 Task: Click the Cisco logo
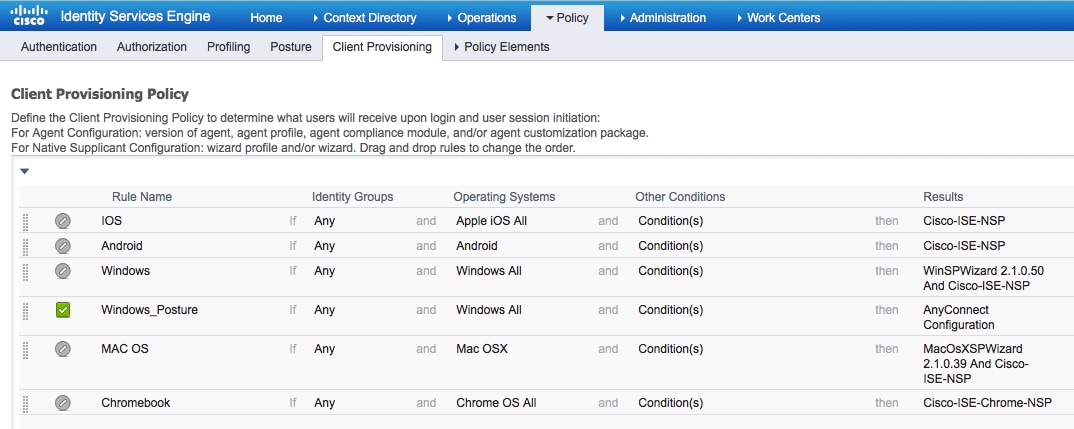tap(29, 15)
